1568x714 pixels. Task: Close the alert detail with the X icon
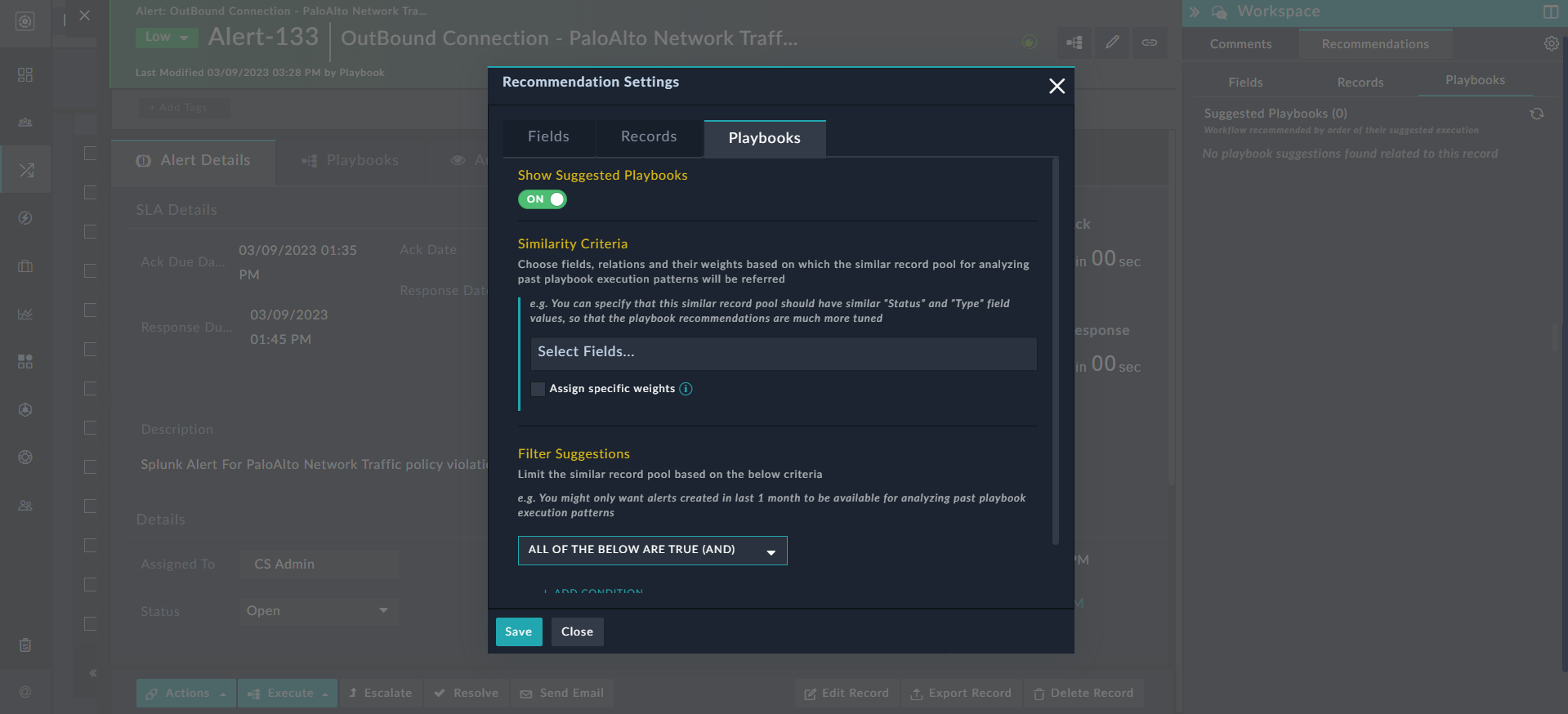point(85,16)
